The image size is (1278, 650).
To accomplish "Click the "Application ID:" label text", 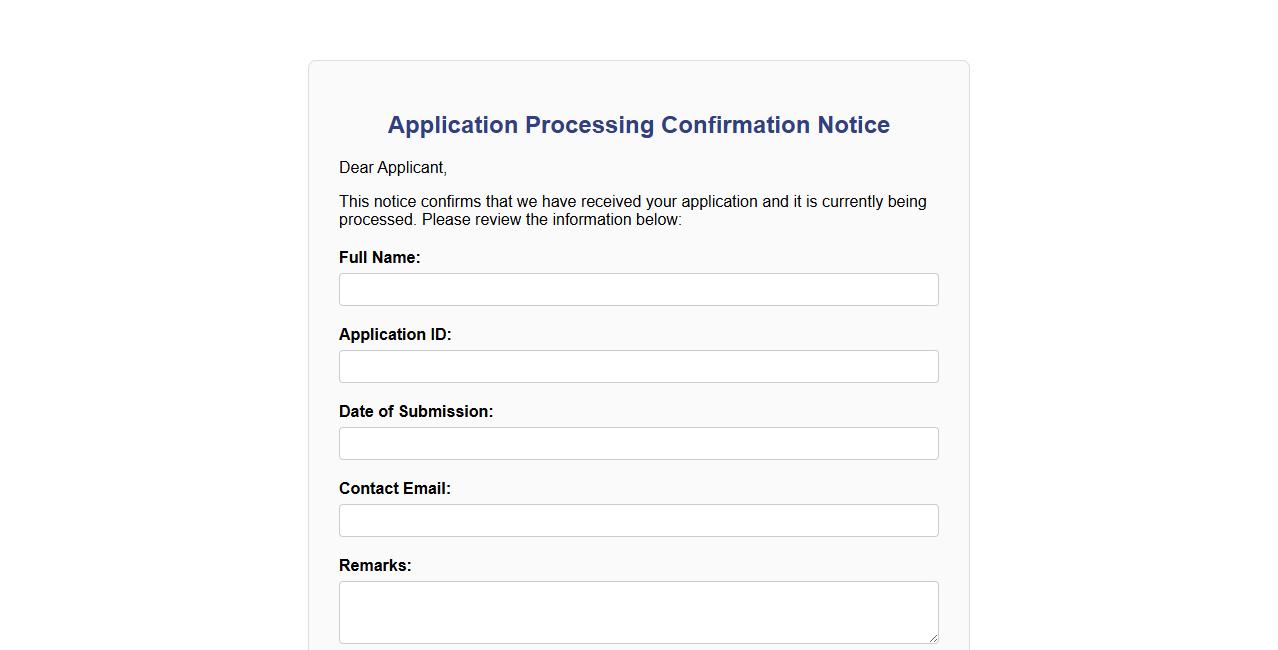I will point(395,335).
